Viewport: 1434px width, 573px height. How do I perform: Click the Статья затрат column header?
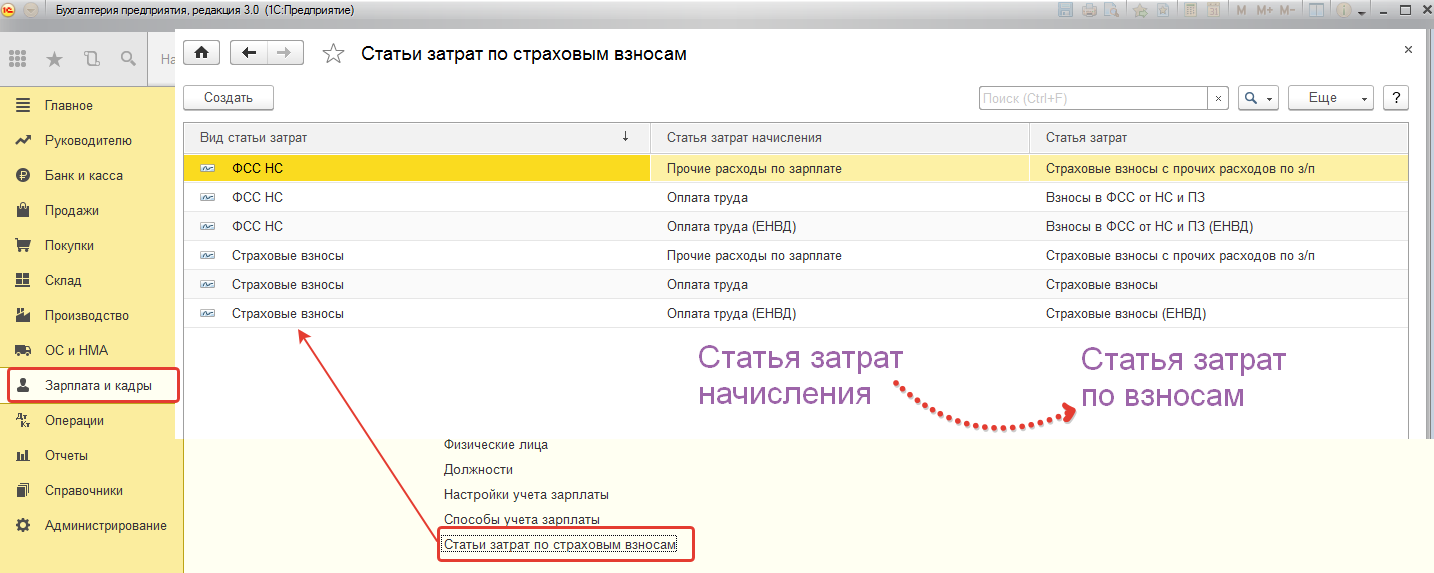(1218, 137)
